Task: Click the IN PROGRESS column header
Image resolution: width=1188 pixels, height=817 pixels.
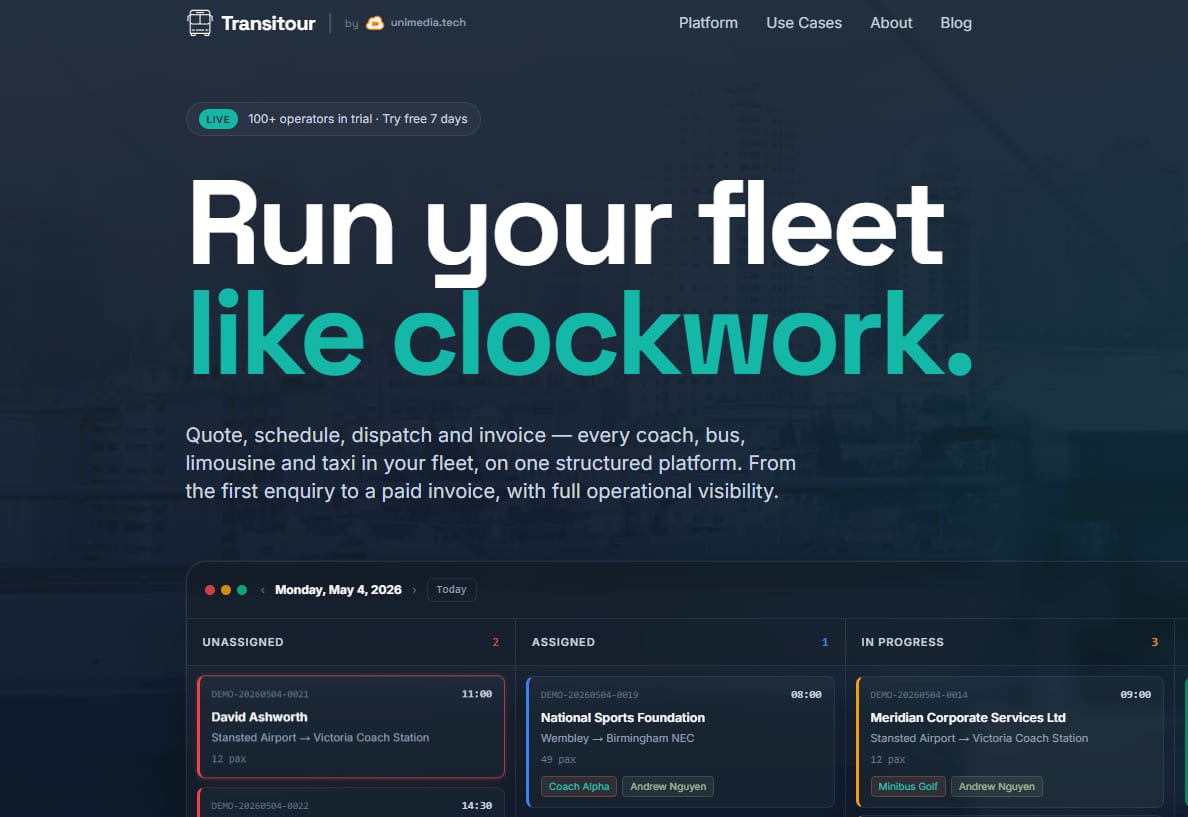Action: pos(902,642)
